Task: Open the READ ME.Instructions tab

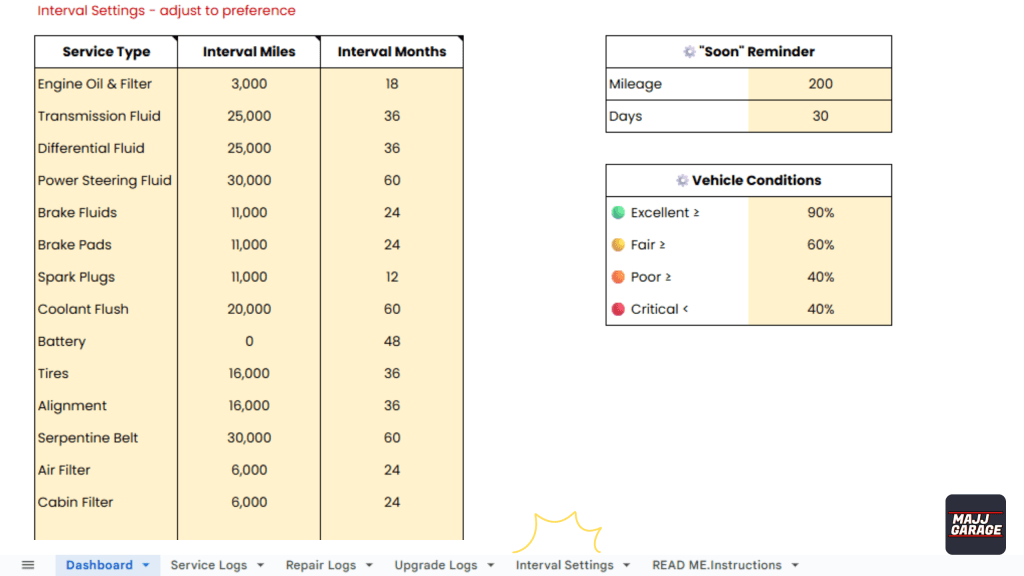Action: (716, 565)
